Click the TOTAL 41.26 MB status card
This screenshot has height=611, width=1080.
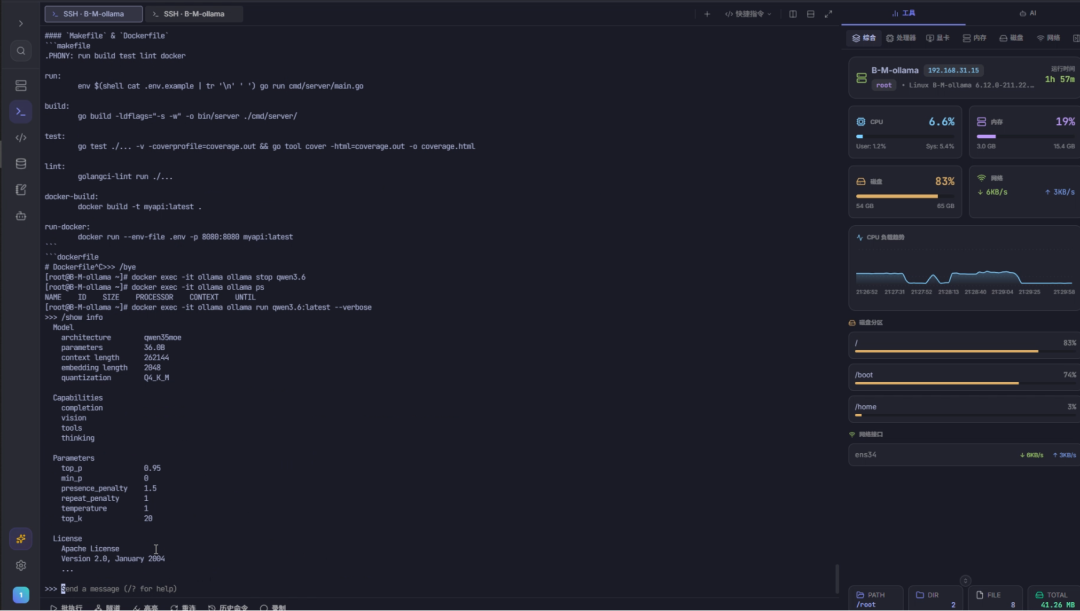pyautogui.click(x=1054, y=599)
